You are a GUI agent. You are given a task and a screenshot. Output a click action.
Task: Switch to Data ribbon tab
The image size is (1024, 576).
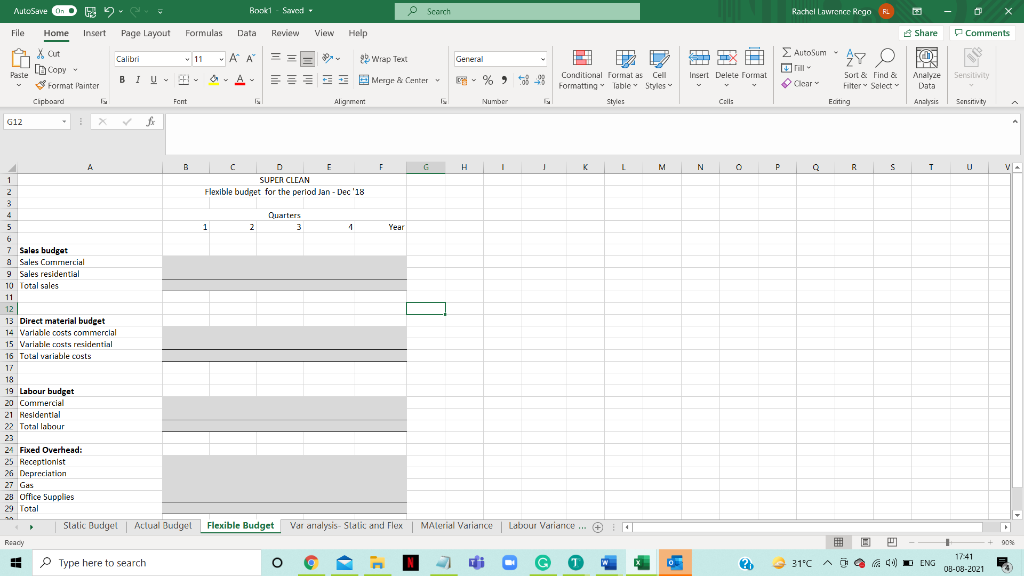pos(246,33)
